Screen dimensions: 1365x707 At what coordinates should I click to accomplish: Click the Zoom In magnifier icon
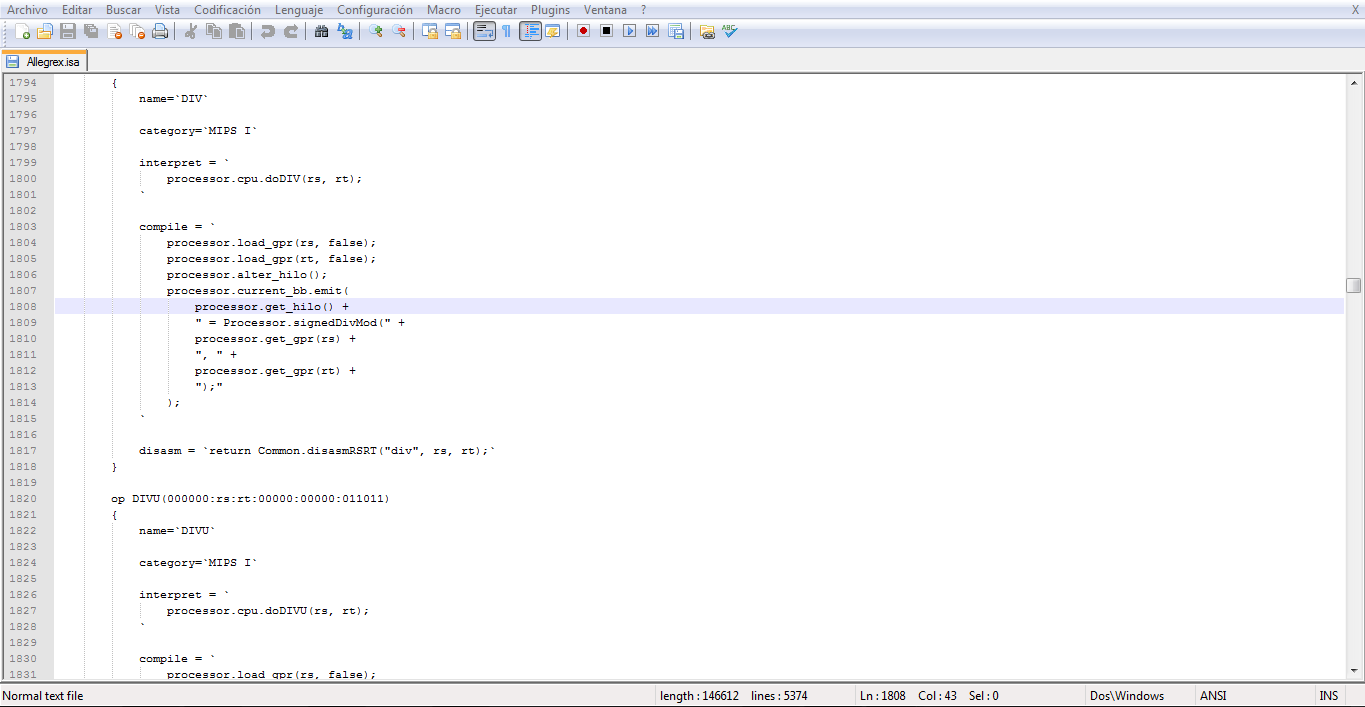coord(376,31)
